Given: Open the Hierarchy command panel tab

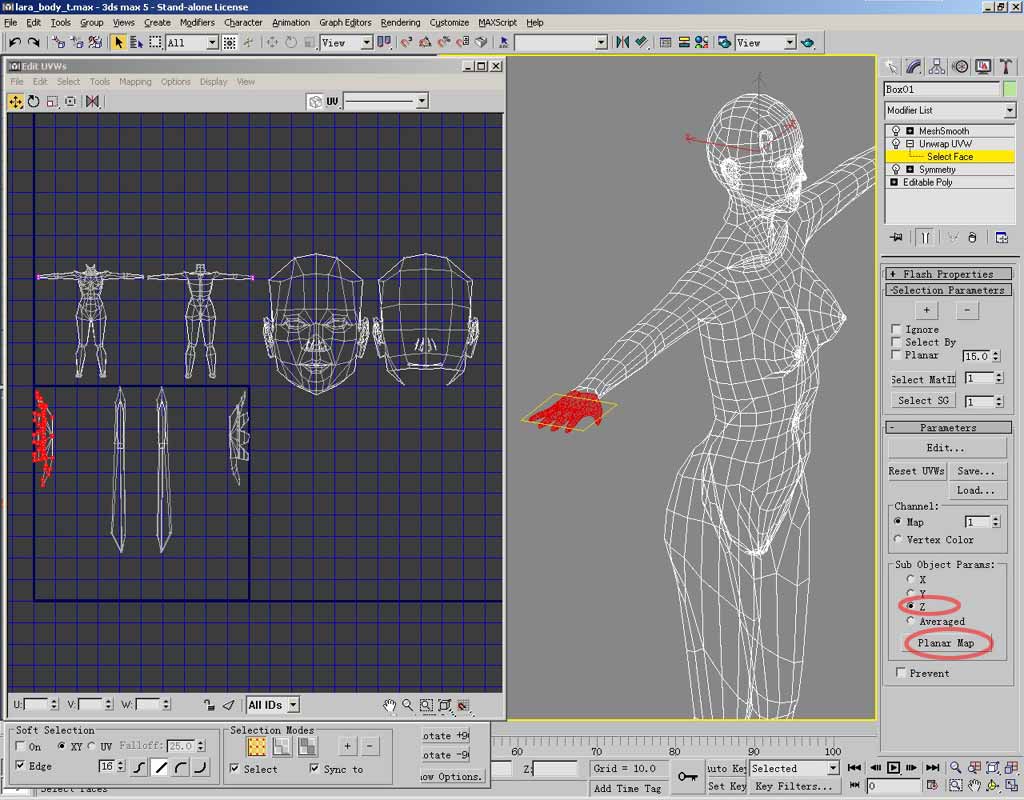Looking at the screenshot, I should [937, 67].
